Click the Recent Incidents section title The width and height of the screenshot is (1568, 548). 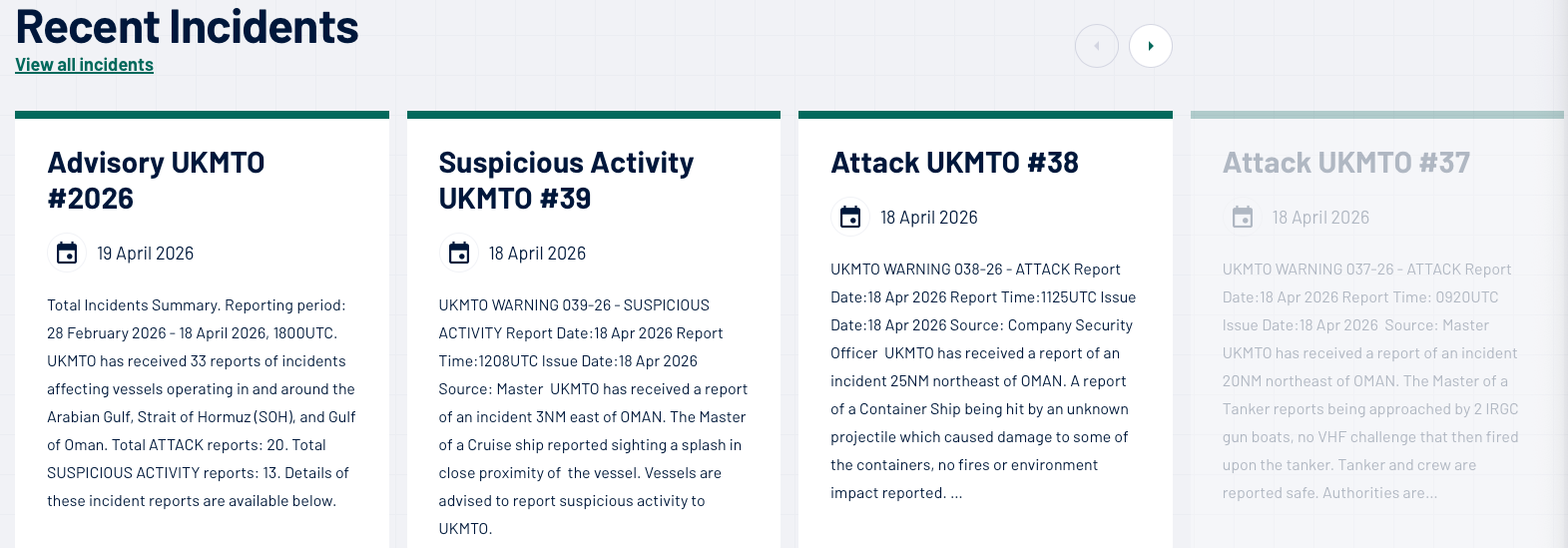[x=188, y=26]
